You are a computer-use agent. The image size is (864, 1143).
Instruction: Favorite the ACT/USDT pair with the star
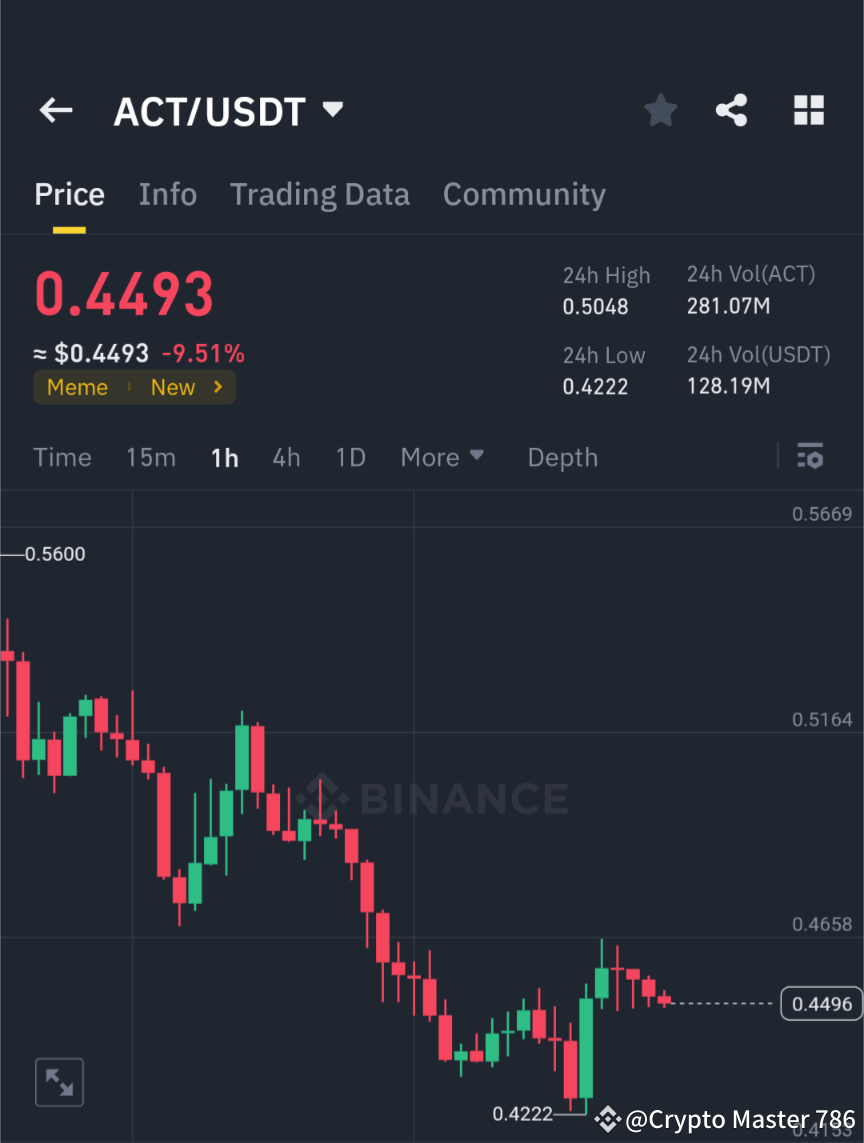point(660,111)
